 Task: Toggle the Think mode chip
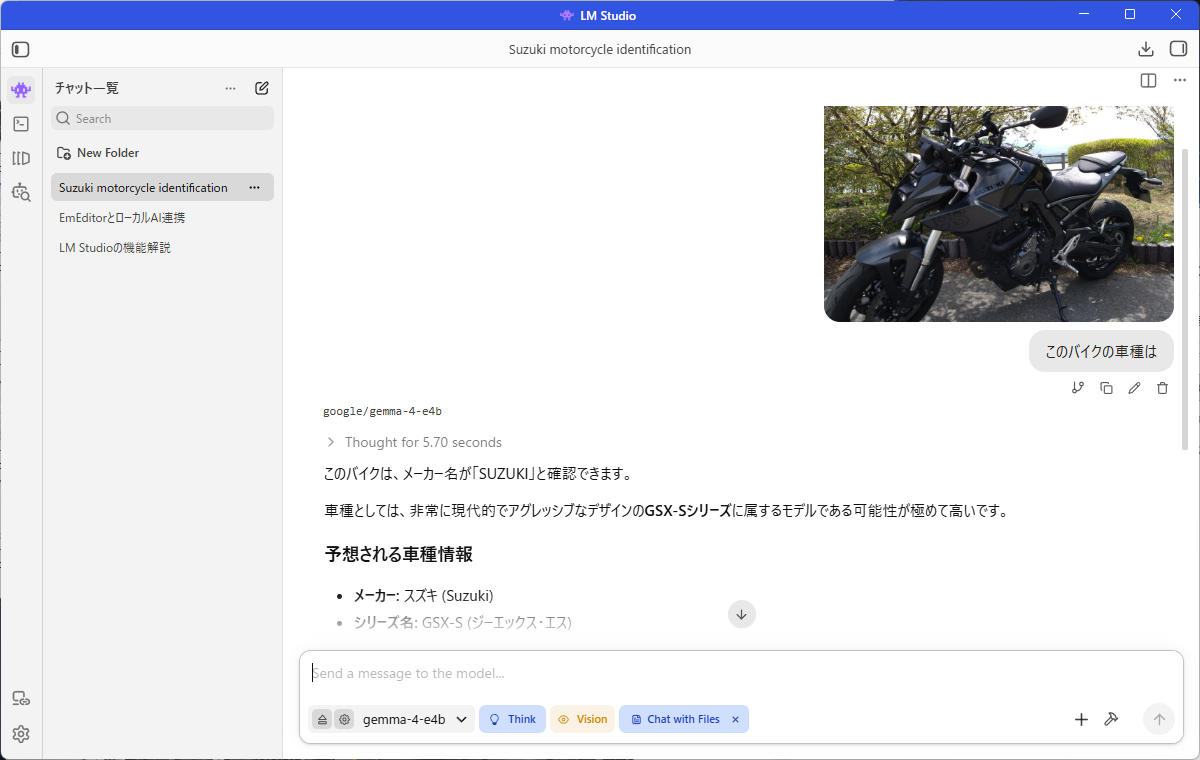512,719
